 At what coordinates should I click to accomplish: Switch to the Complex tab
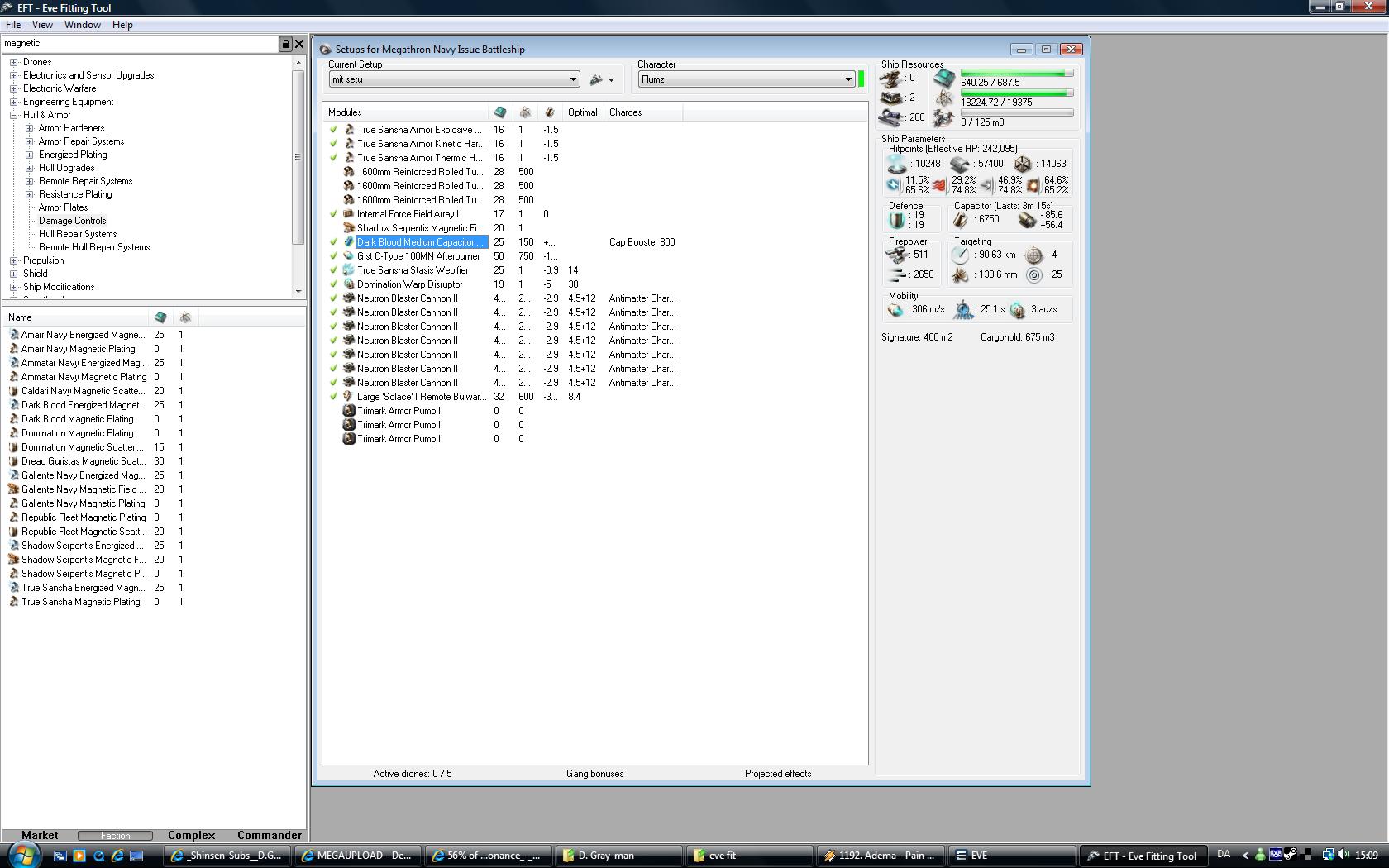[192, 835]
